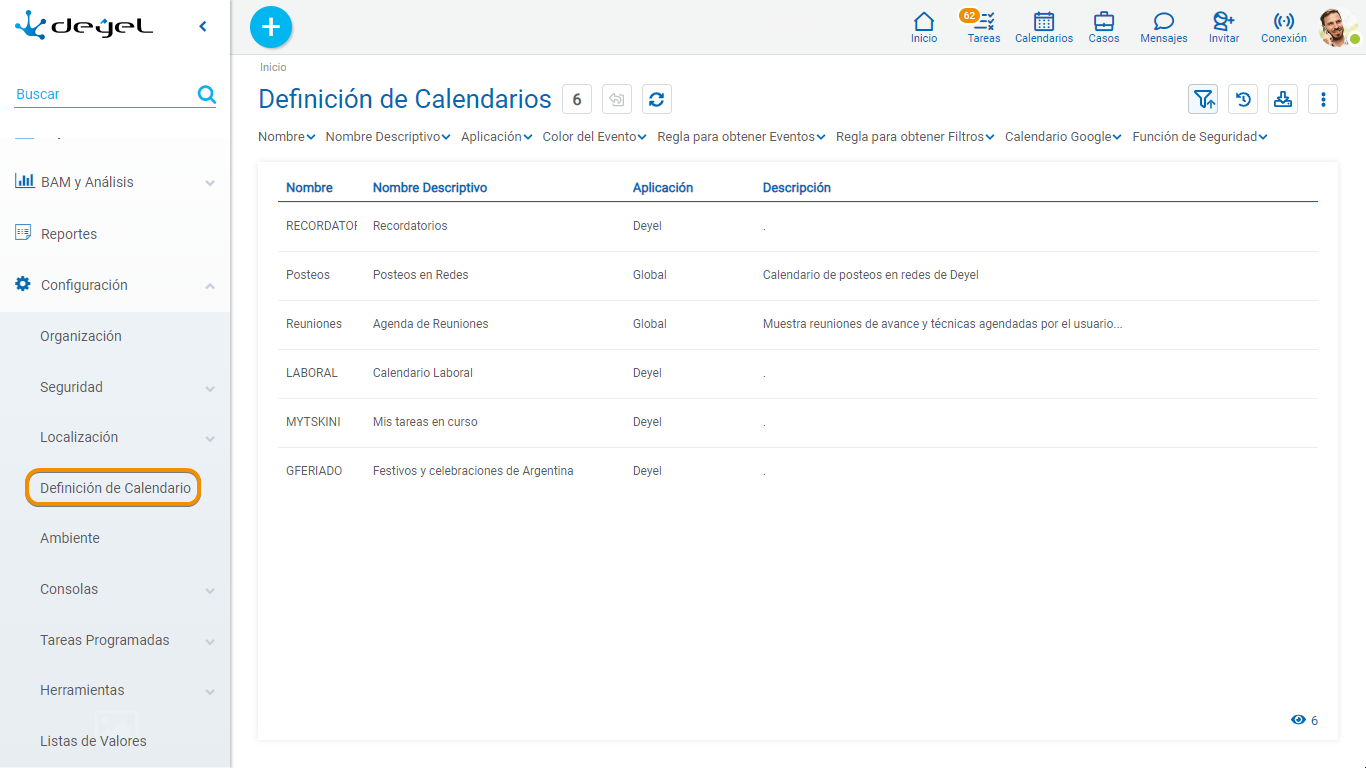Open the Reportes menu item
This screenshot has width=1366, height=768.
[x=66, y=233]
